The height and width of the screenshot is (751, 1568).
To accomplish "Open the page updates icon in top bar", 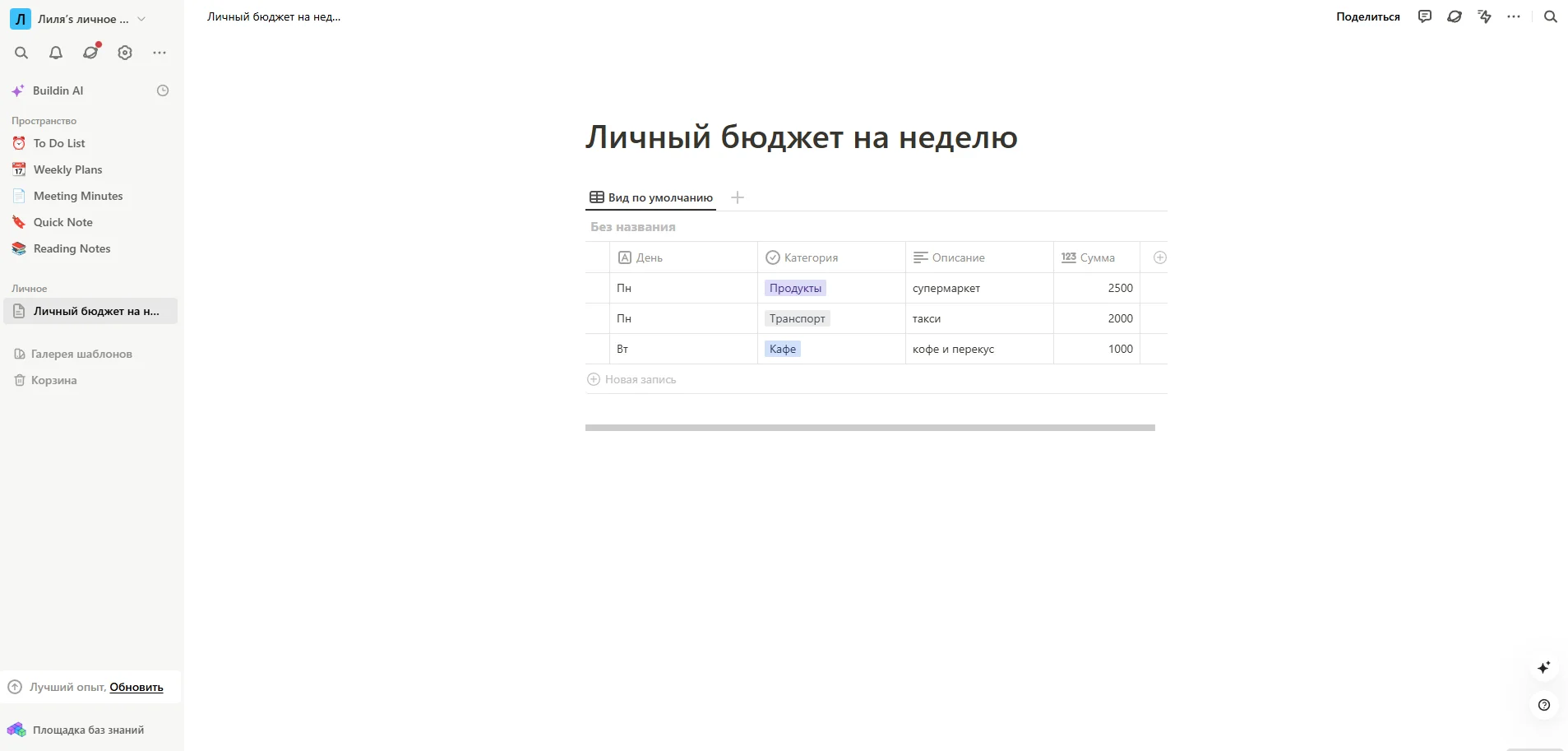I will (x=1455, y=16).
